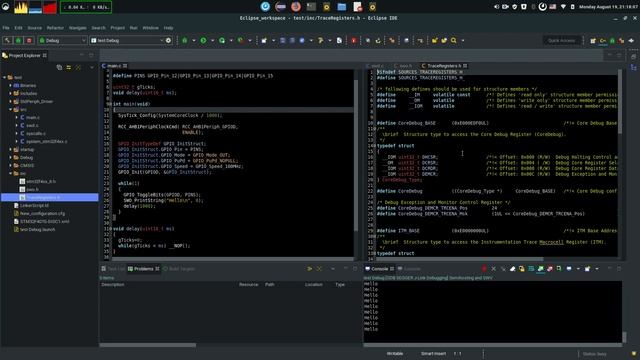Image resolution: width=640 pixels, height=360 pixels.
Task: Open the Wi-Fi network icon in system tray
Action: tap(563, 7)
